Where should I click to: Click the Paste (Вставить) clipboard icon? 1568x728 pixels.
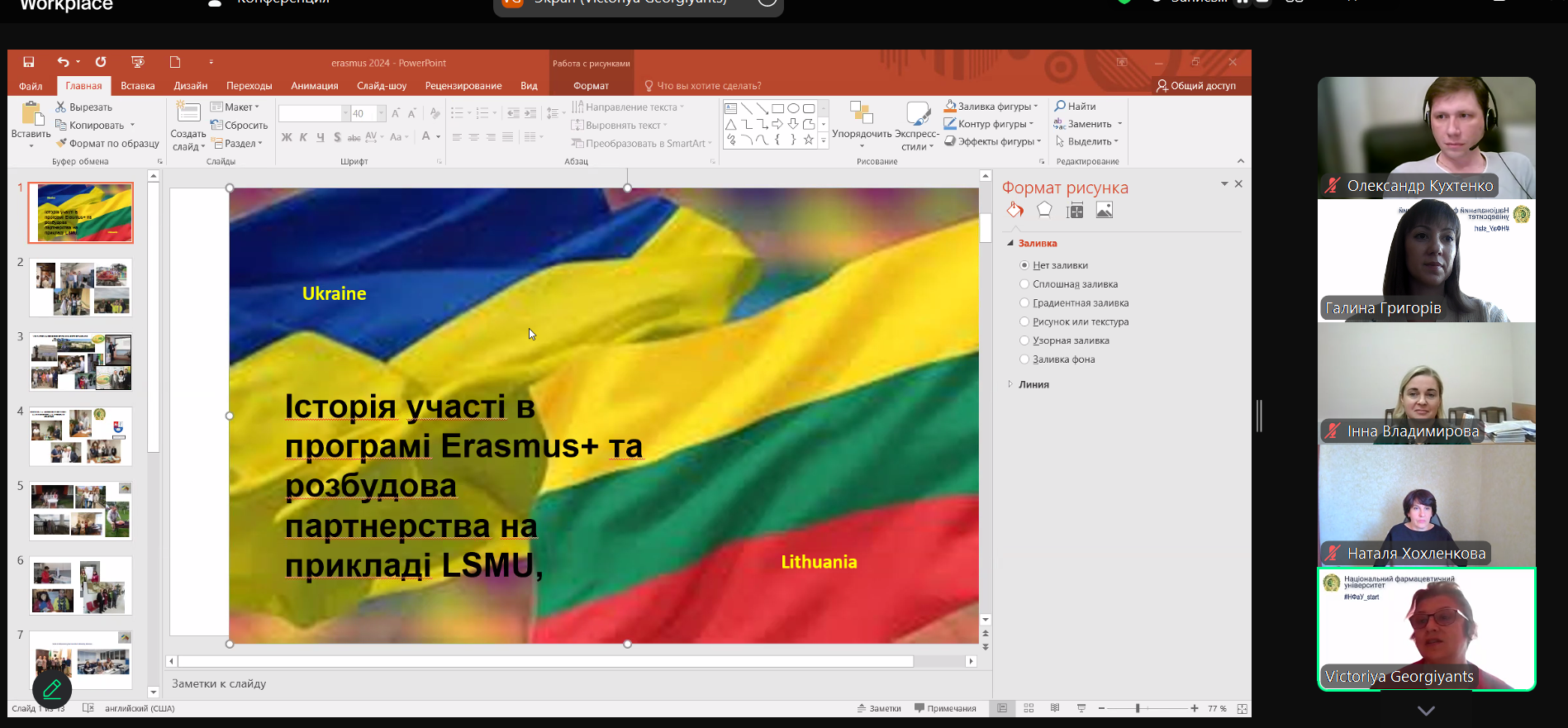(x=31, y=115)
